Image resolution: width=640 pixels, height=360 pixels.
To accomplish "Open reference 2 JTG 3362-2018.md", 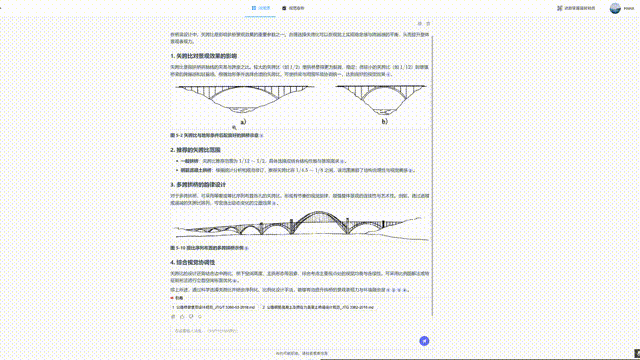I will coord(318,307).
